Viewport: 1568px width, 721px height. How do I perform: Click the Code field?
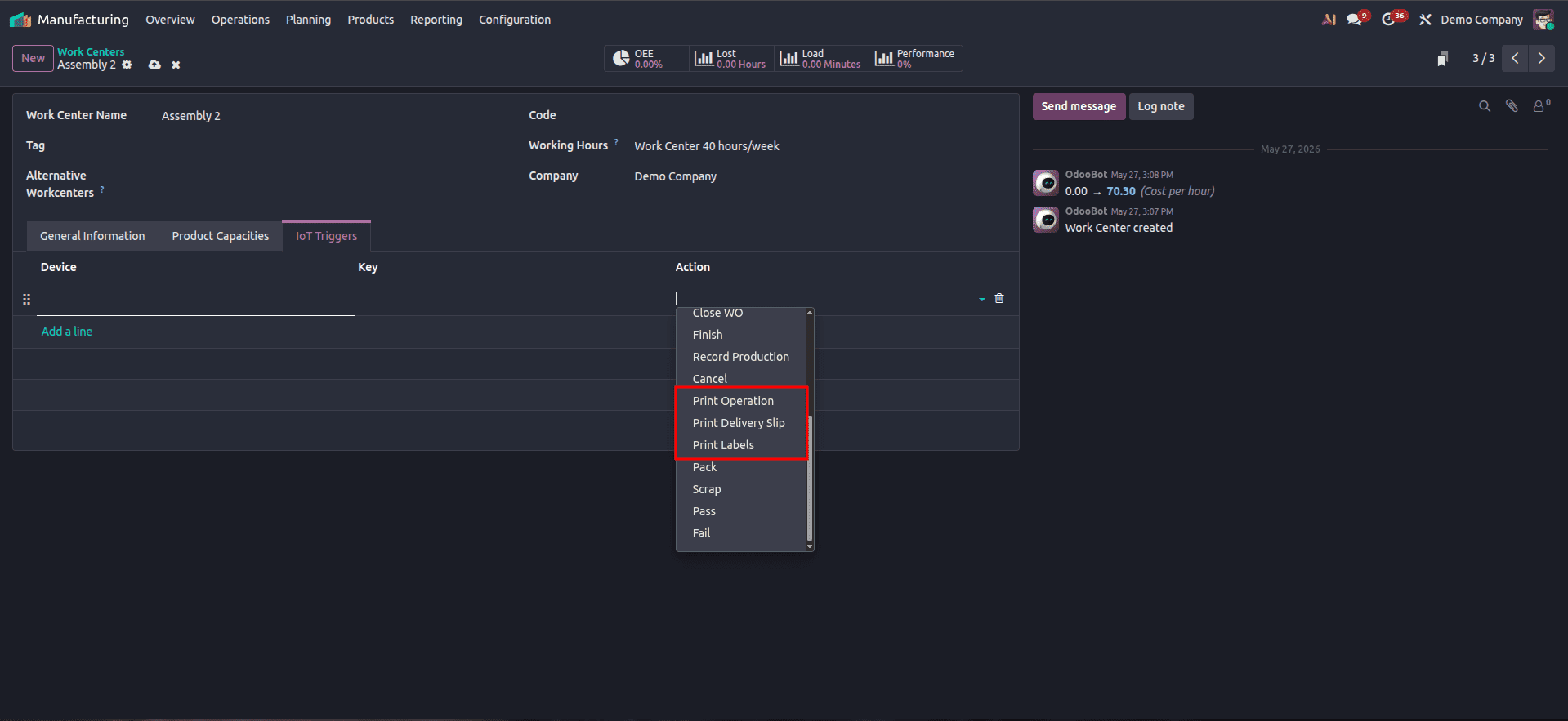click(x=820, y=116)
